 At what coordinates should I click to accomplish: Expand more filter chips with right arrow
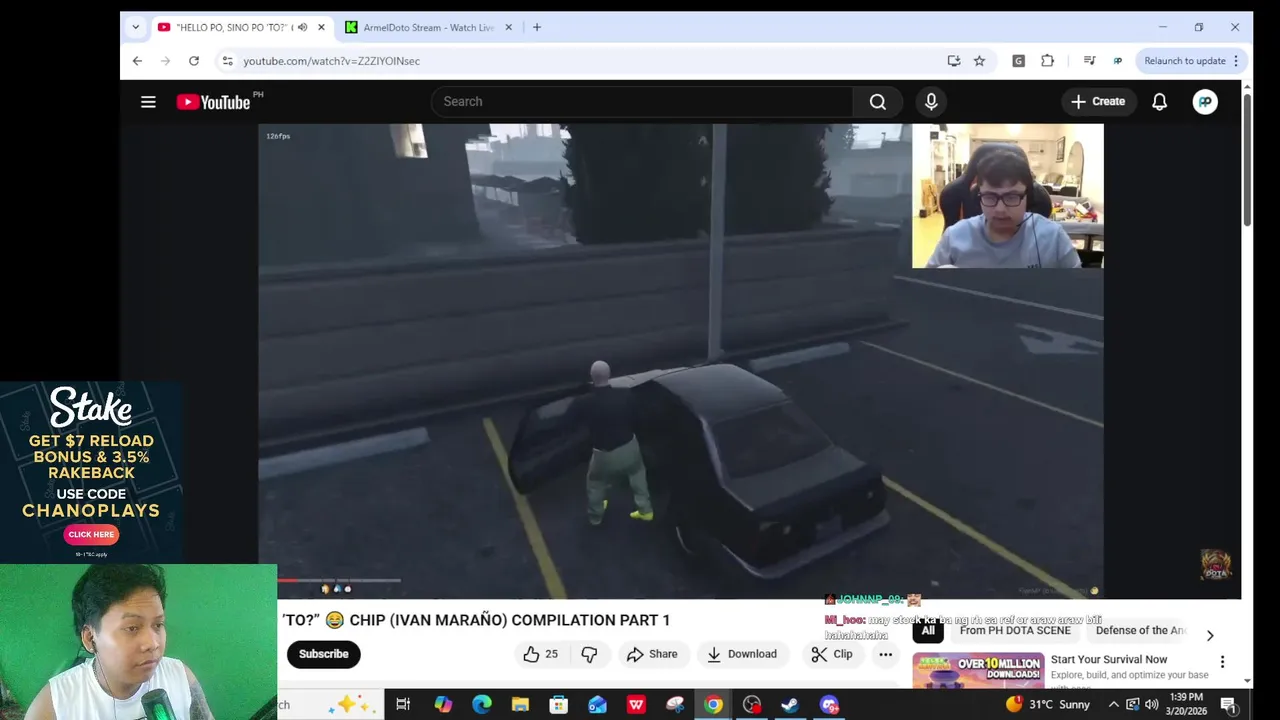[1210, 635]
